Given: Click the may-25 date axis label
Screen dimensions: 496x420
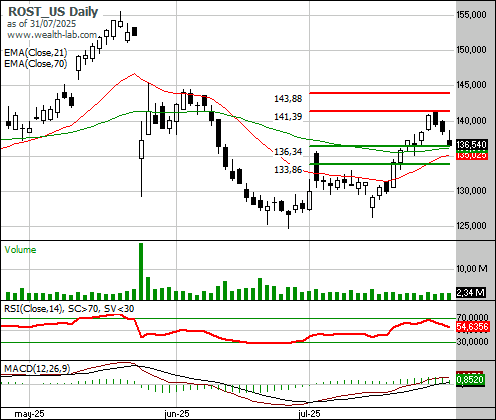Looking at the screenshot, I should coord(29,414).
